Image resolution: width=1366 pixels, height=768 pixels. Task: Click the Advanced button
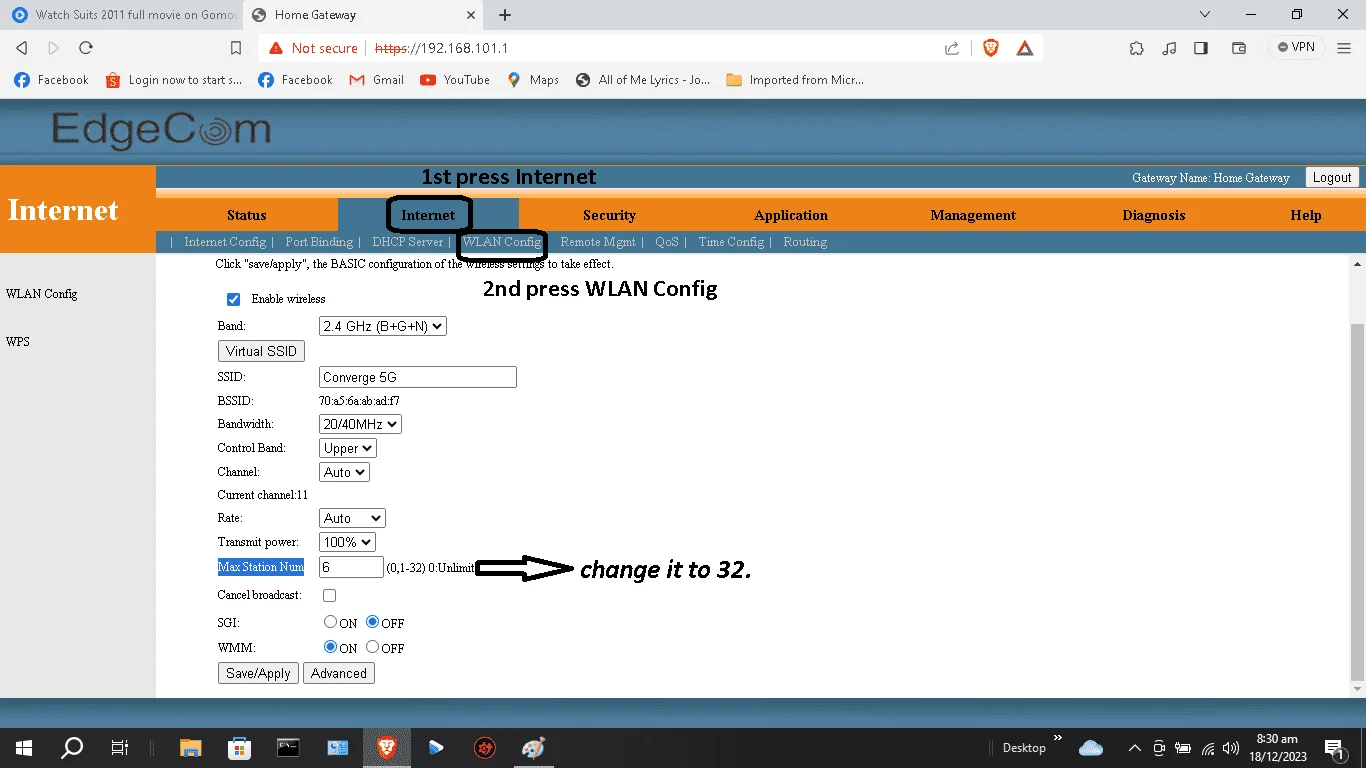[x=339, y=673]
